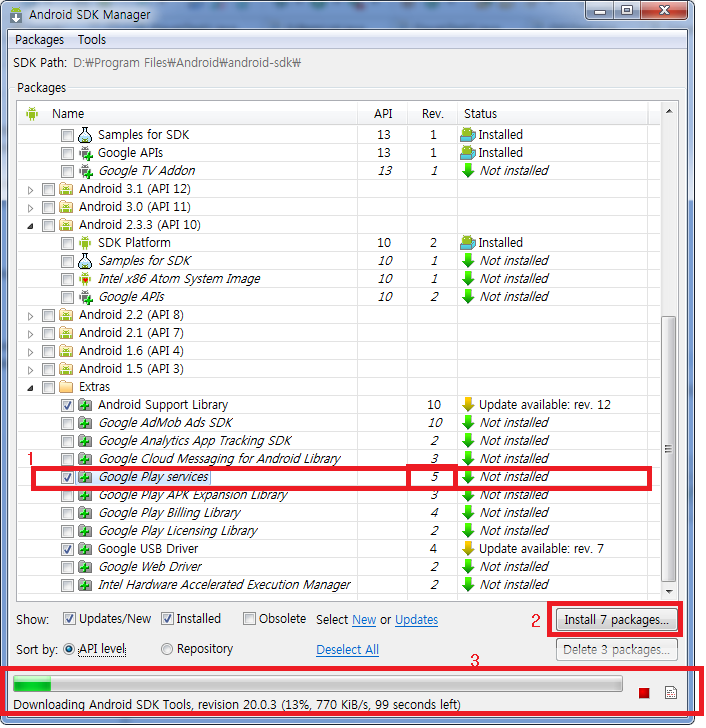The width and height of the screenshot is (706, 728).
Task: Click the Deselect All link
Action: [347, 650]
